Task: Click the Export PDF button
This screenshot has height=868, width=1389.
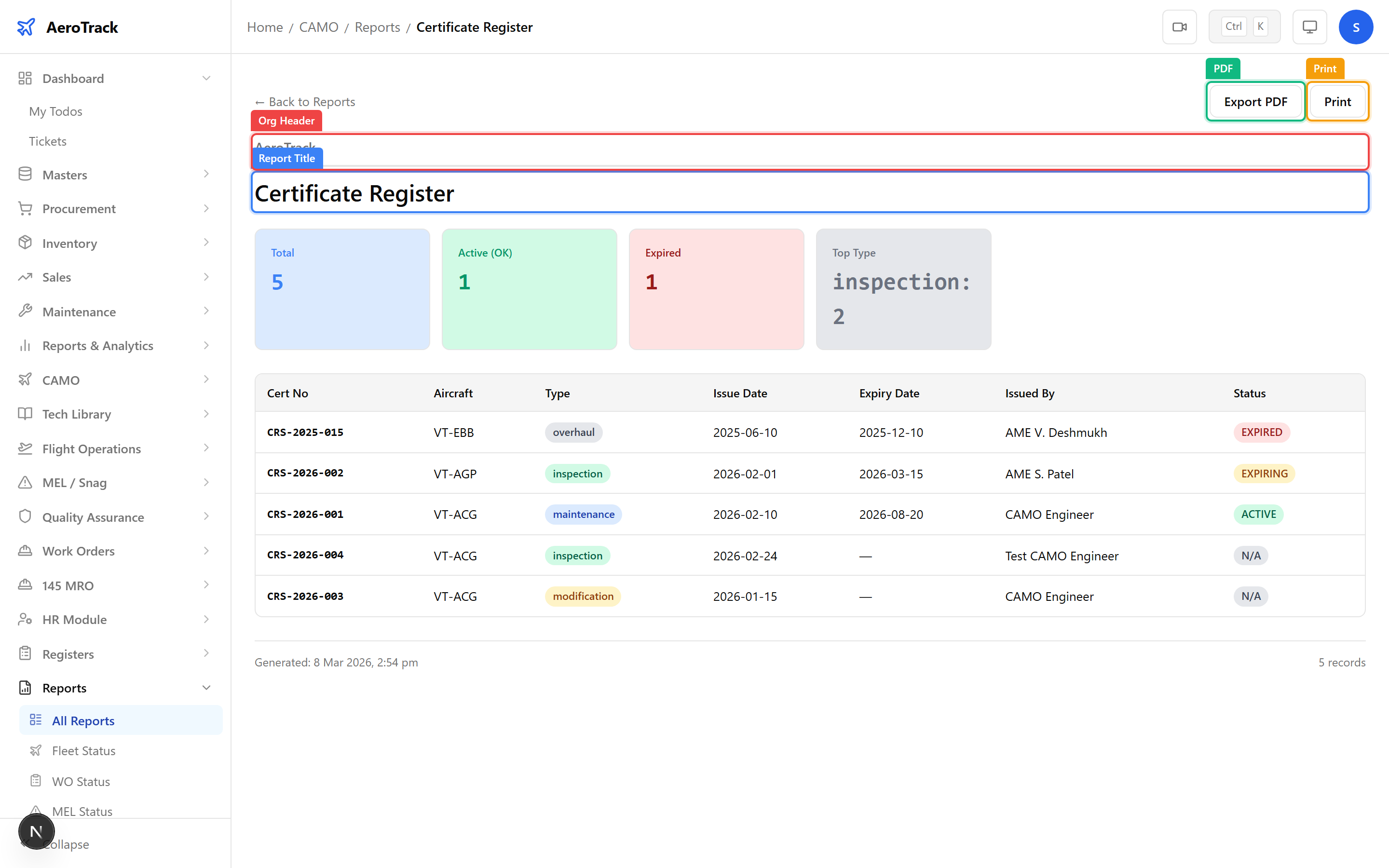Action: click(1255, 101)
